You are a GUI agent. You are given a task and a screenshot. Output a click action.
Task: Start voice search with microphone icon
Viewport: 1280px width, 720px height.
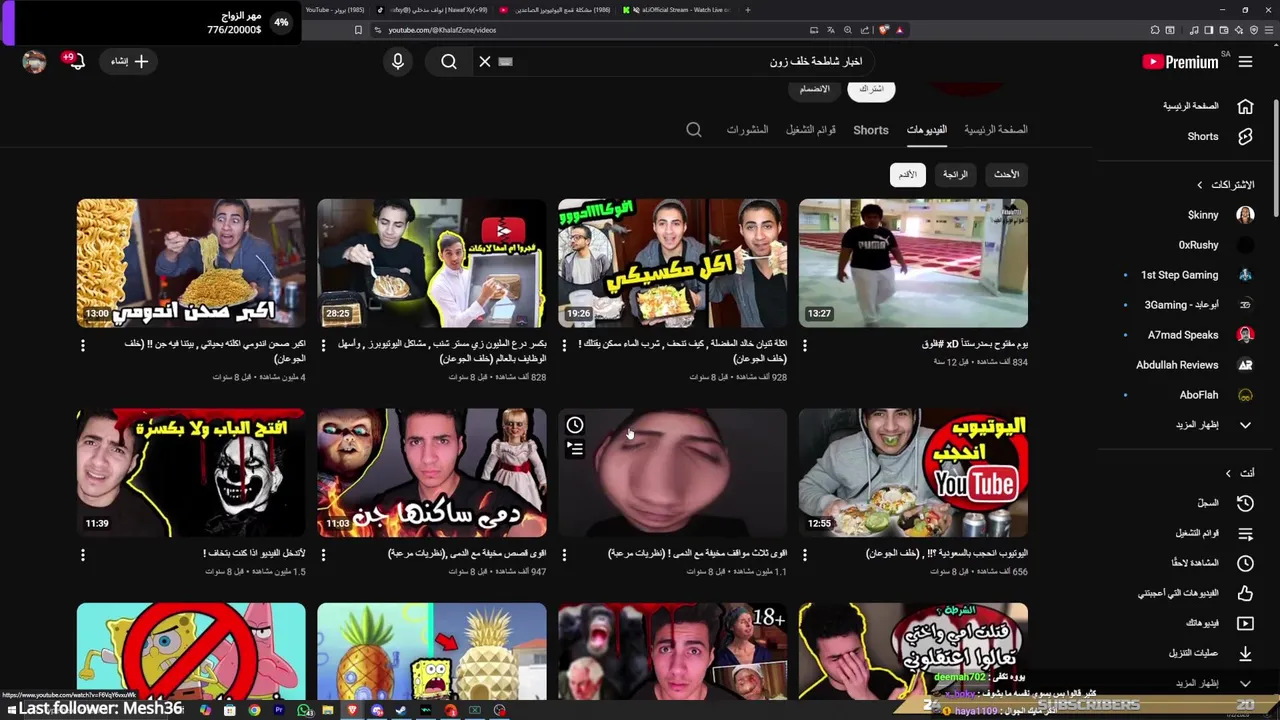coord(398,62)
